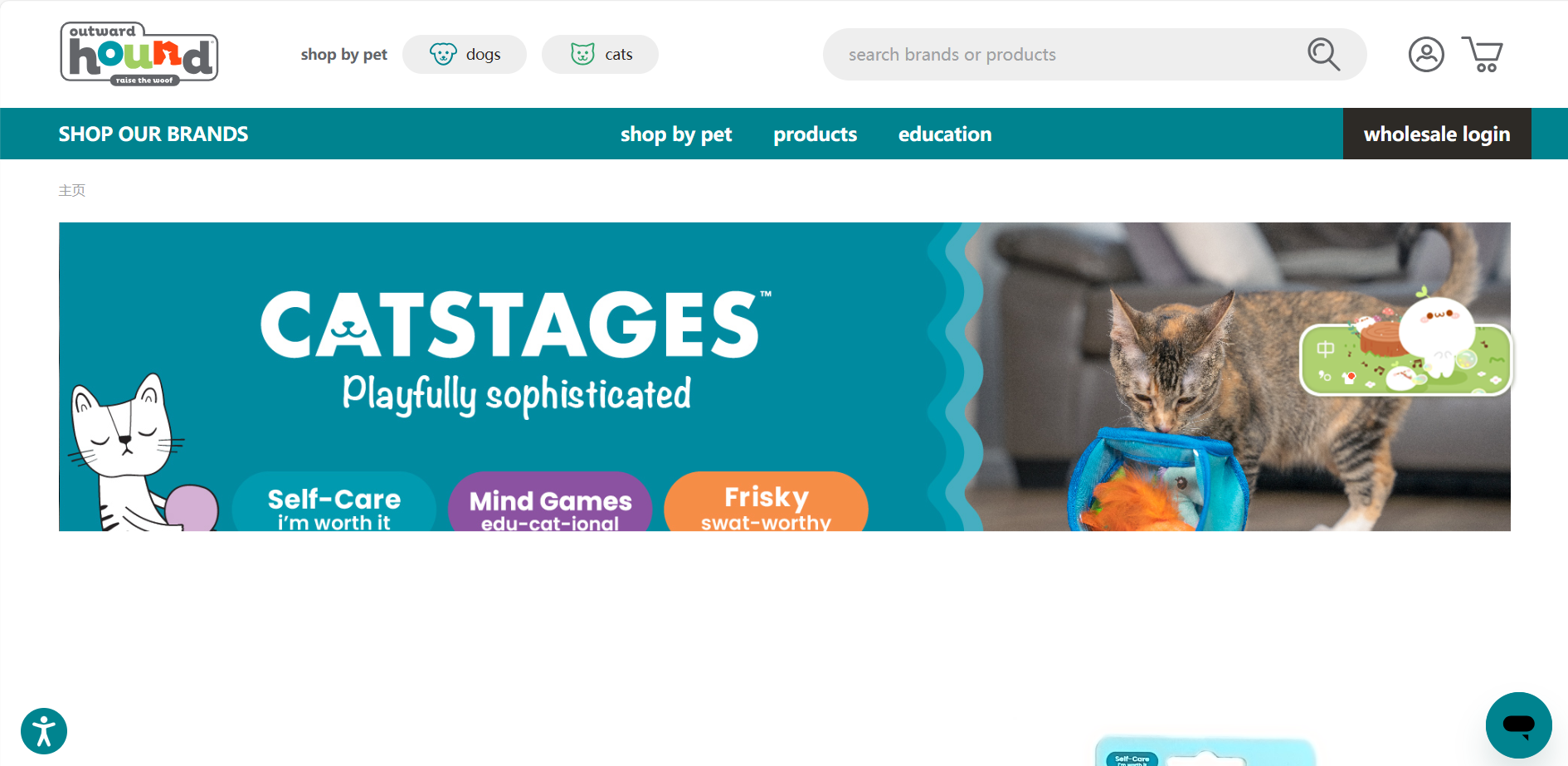Click the 主页 breadcrumb link

[72, 190]
